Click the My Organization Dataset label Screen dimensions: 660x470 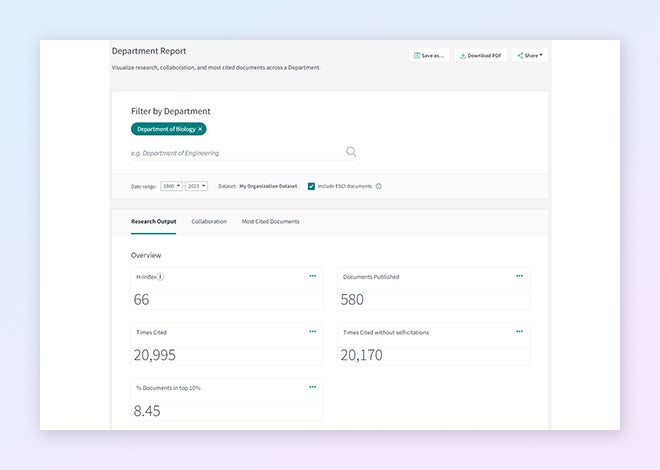click(x=268, y=186)
